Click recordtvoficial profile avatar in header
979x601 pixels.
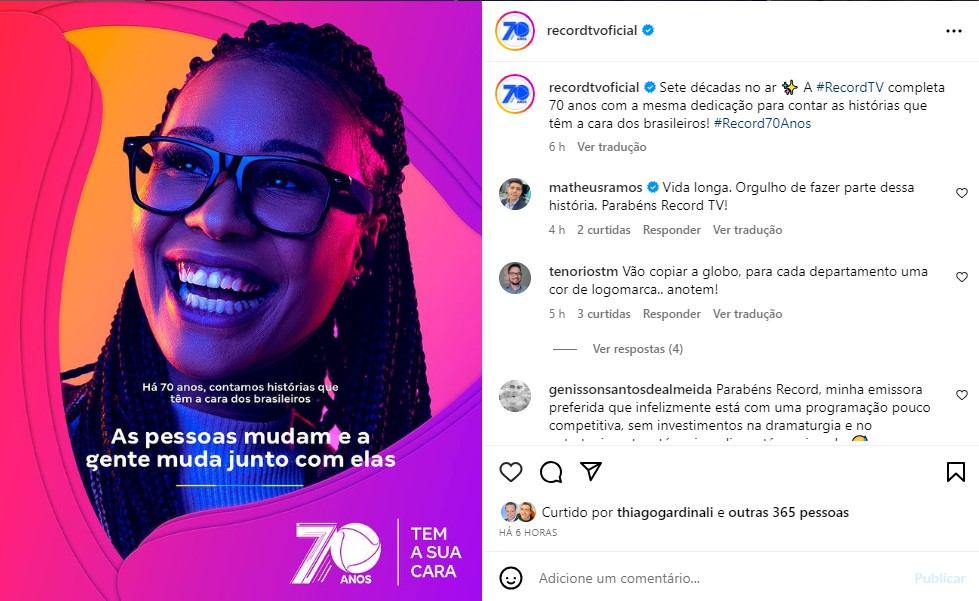click(514, 31)
